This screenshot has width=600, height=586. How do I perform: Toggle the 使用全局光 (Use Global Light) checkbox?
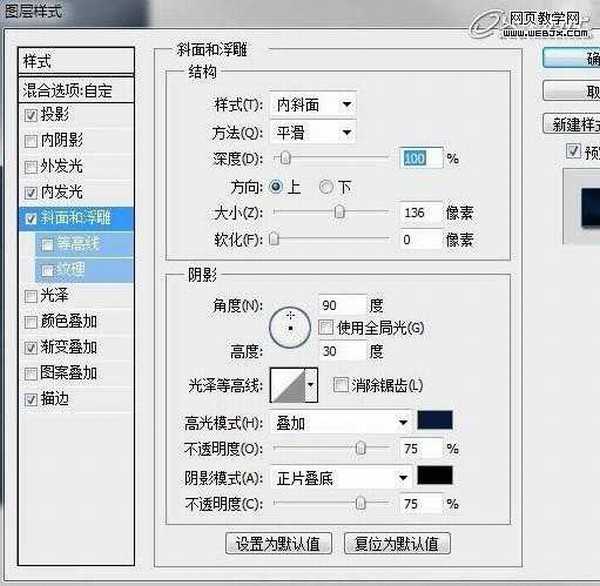[x=325, y=327]
